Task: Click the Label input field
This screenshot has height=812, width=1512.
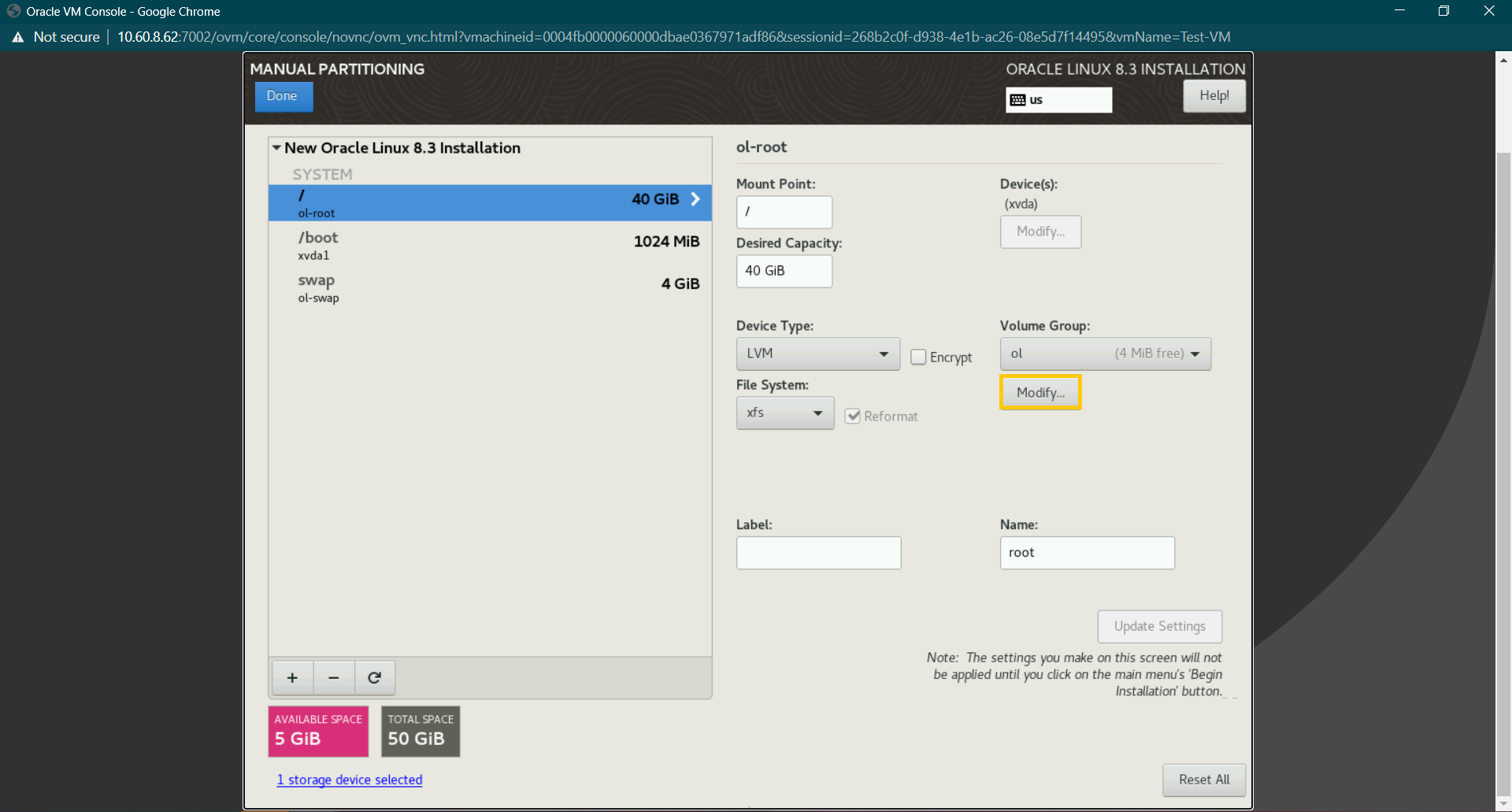Action: (818, 553)
